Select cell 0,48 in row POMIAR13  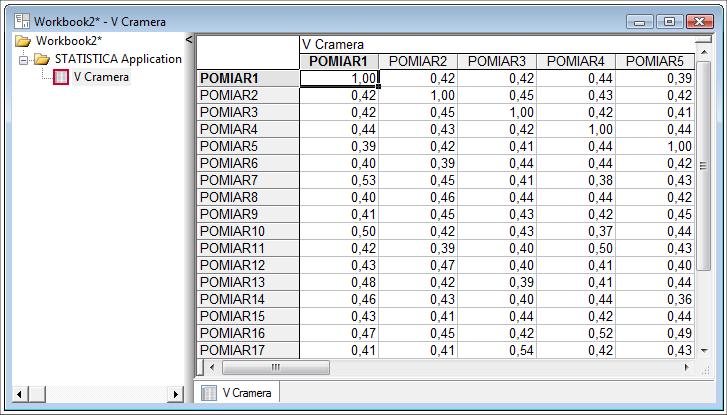(x=339, y=282)
